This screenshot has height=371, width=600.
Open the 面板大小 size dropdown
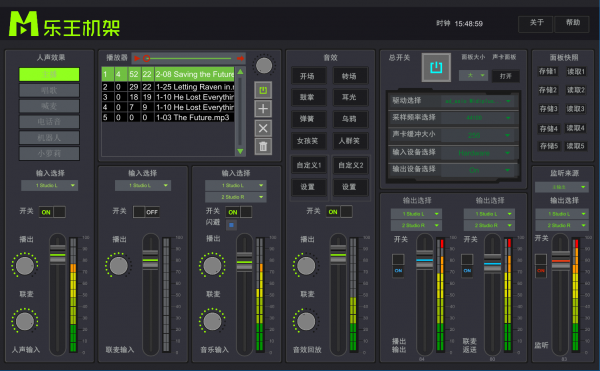(x=473, y=75)
